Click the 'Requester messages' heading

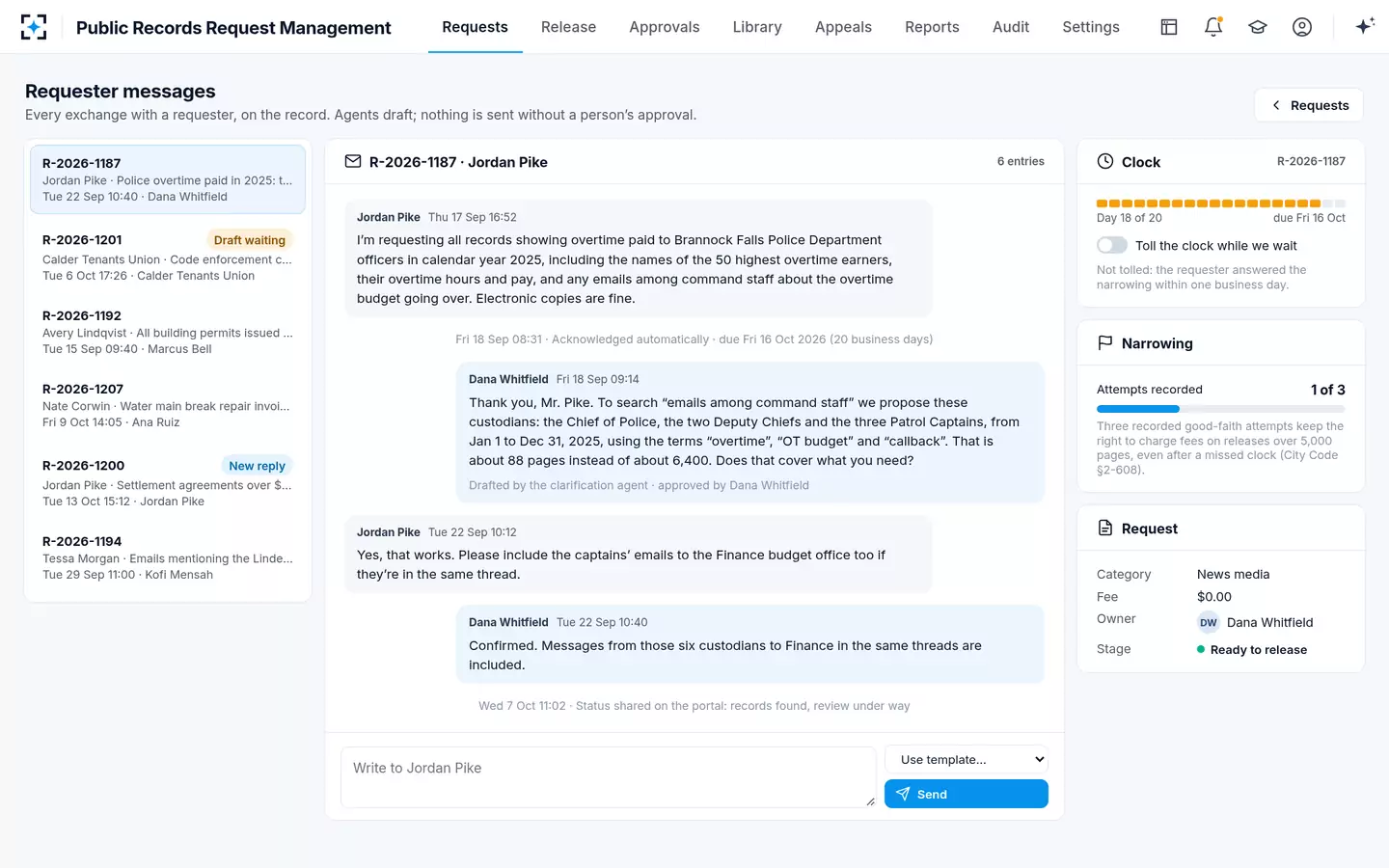tap(121, 91)
